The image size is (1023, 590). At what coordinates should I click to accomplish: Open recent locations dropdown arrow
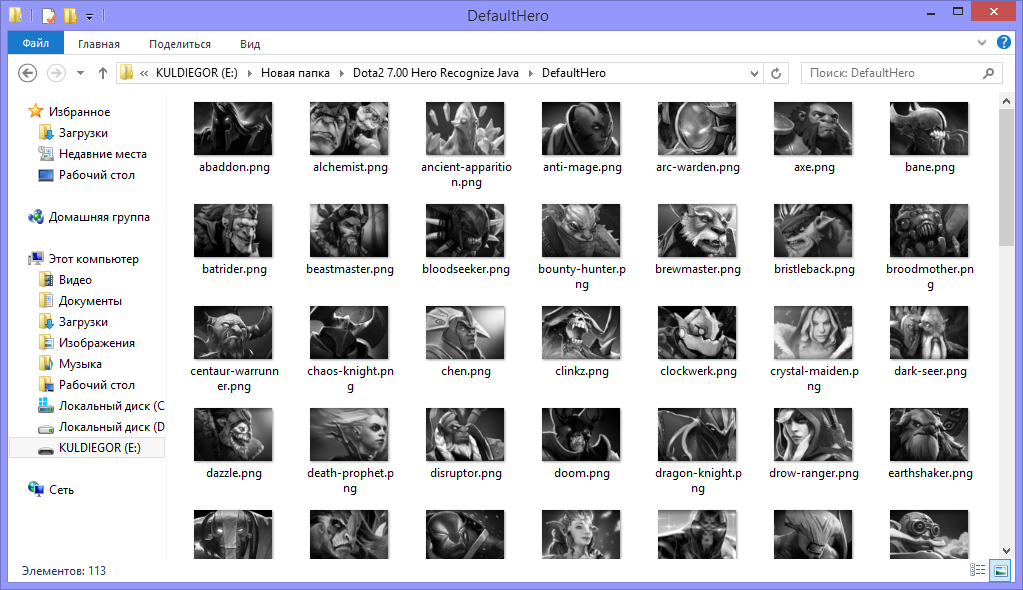point(80,73)
